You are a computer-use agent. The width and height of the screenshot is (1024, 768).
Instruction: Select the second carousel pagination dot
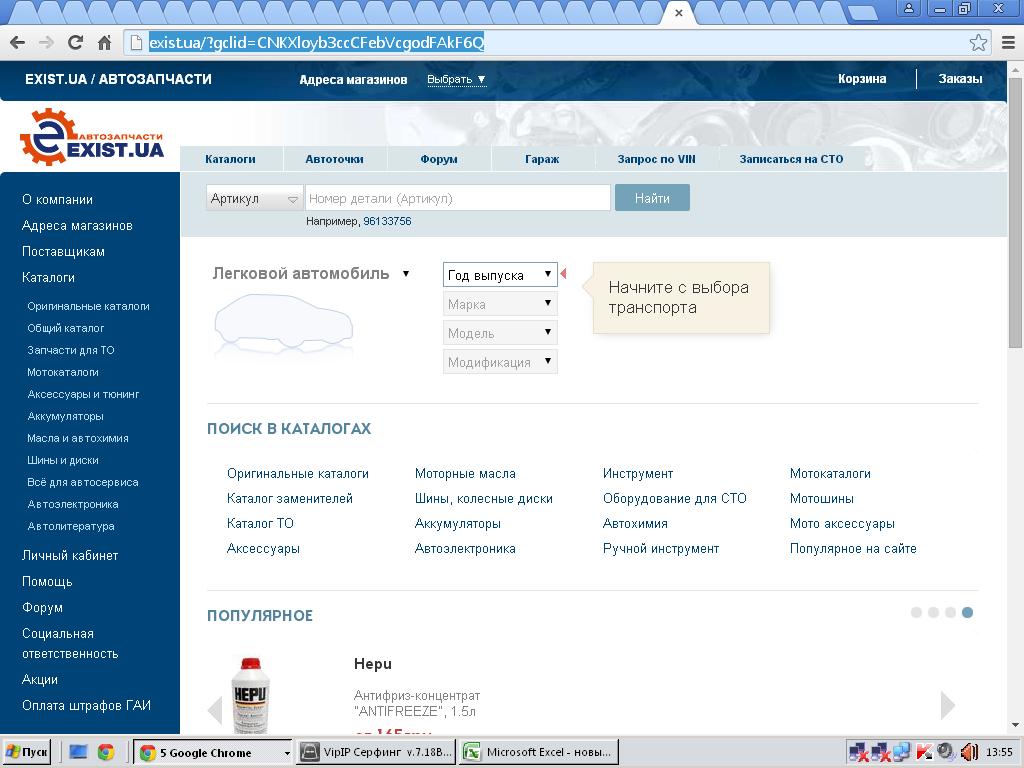(933, 613)
